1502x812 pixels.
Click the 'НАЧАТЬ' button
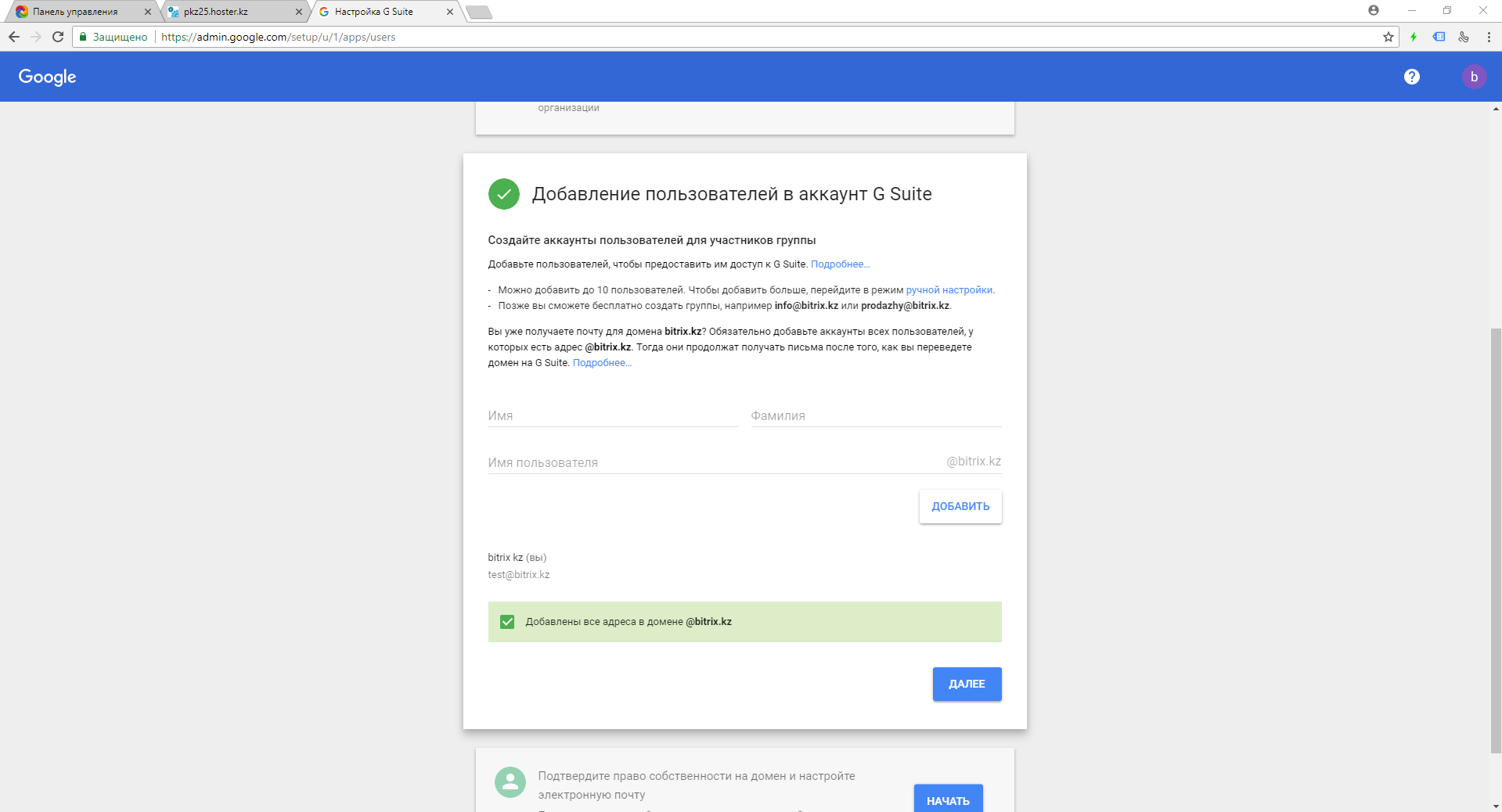(x=948, y=799)
